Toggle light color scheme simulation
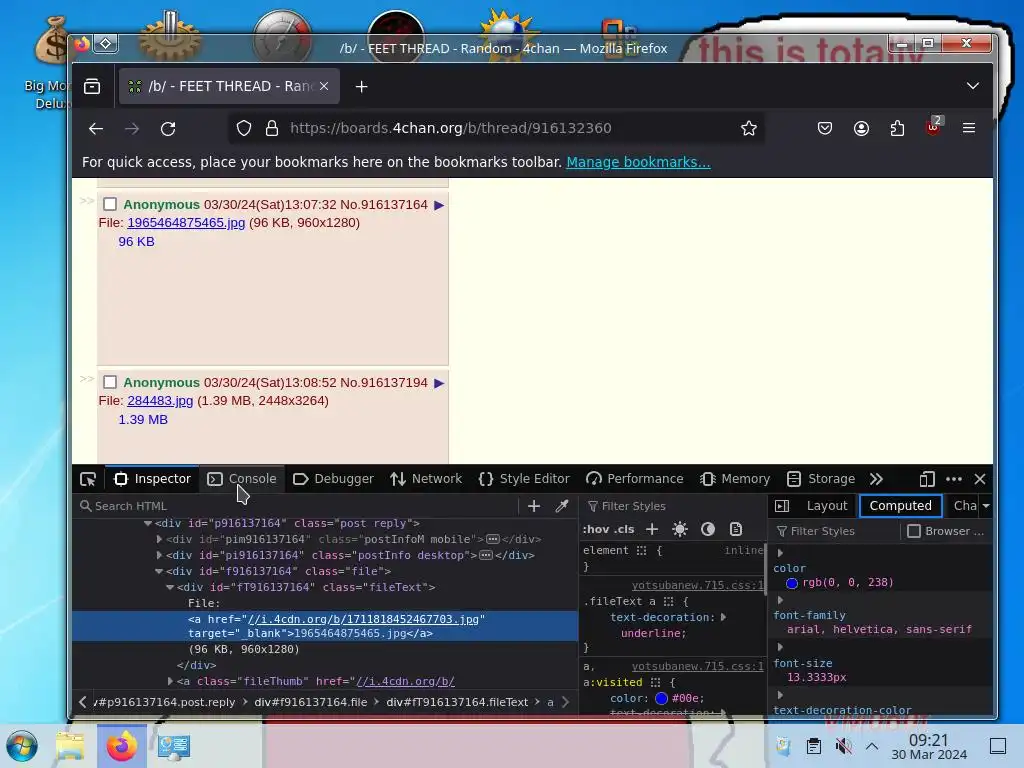Image resolution: width=1024 pixels, height=768 pixels. coord(680,529)
